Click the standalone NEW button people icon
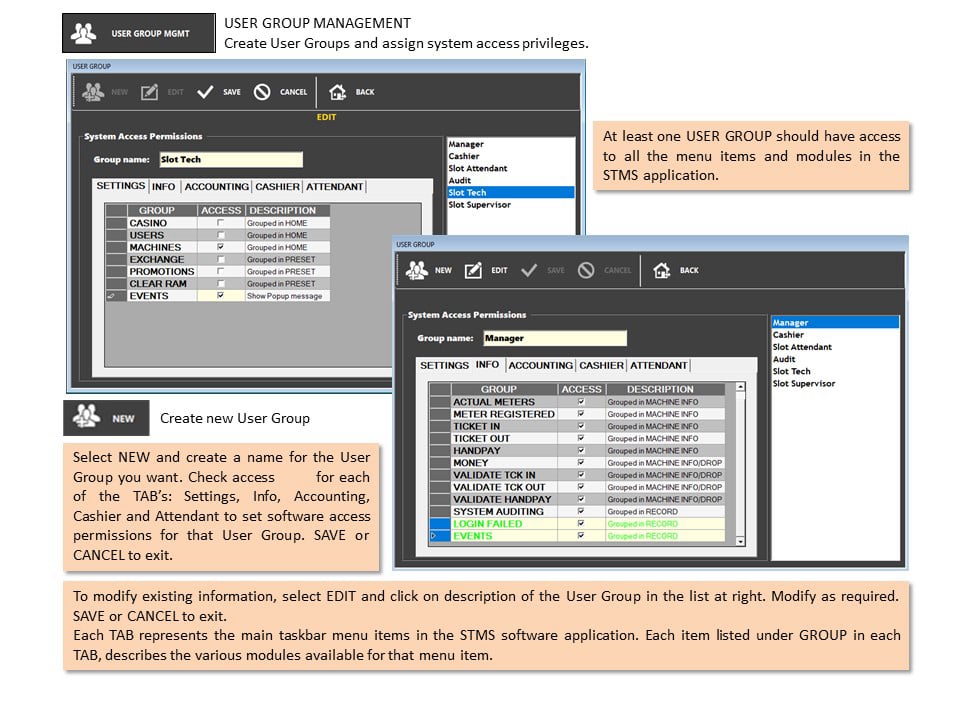 tap(86, 418)
